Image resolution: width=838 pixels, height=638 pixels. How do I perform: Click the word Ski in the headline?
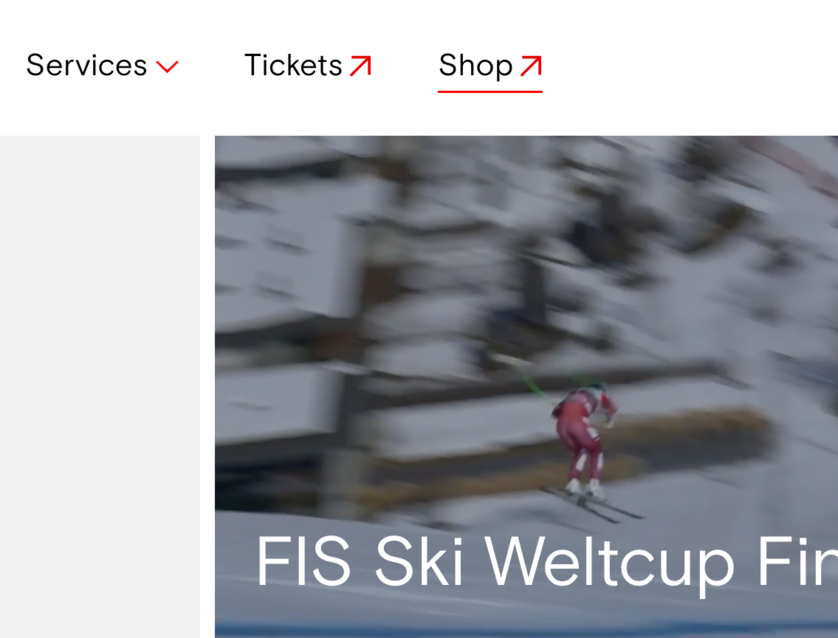click(x=418, y=561)
